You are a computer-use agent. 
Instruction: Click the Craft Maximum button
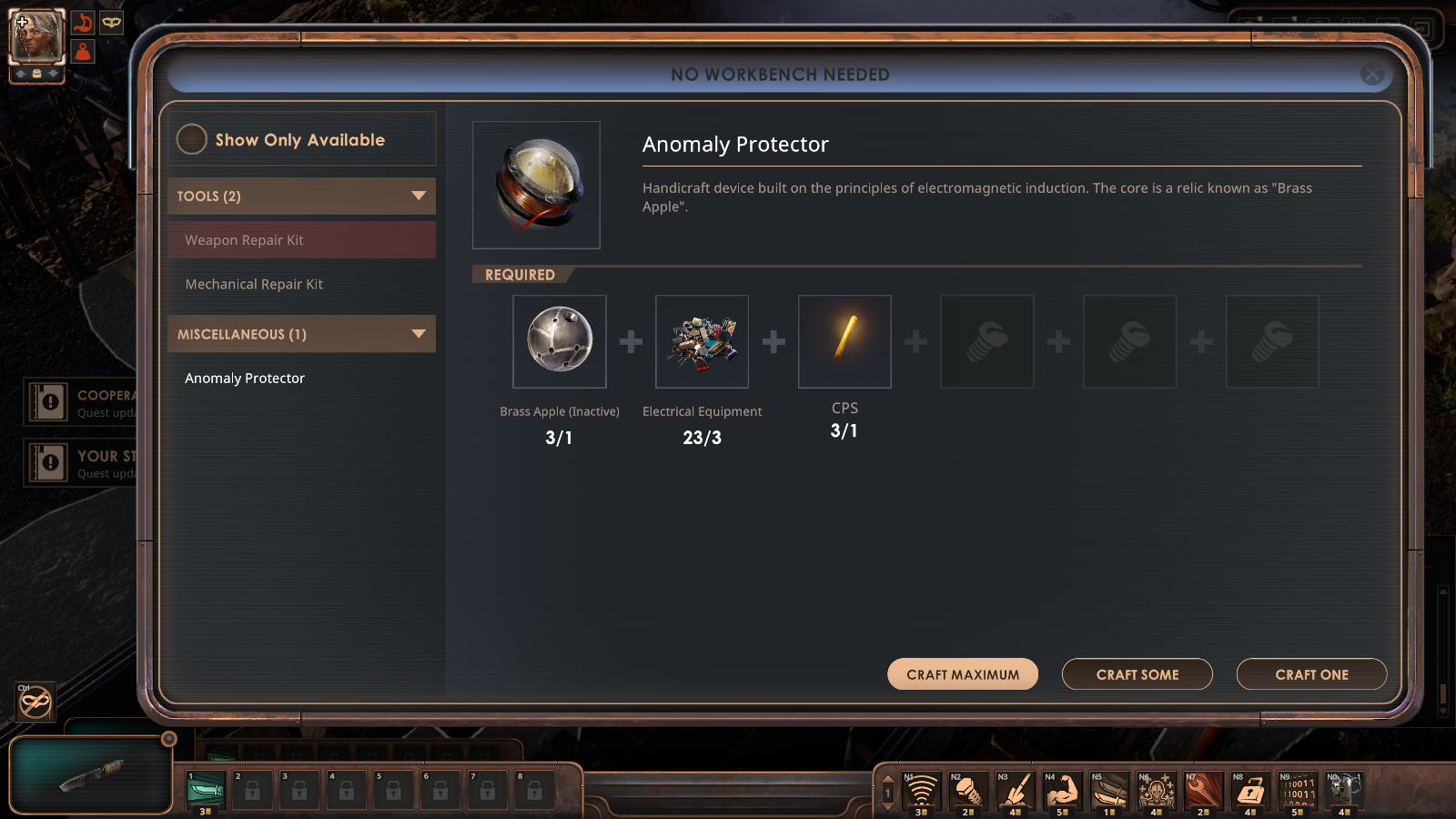point(963,674)
